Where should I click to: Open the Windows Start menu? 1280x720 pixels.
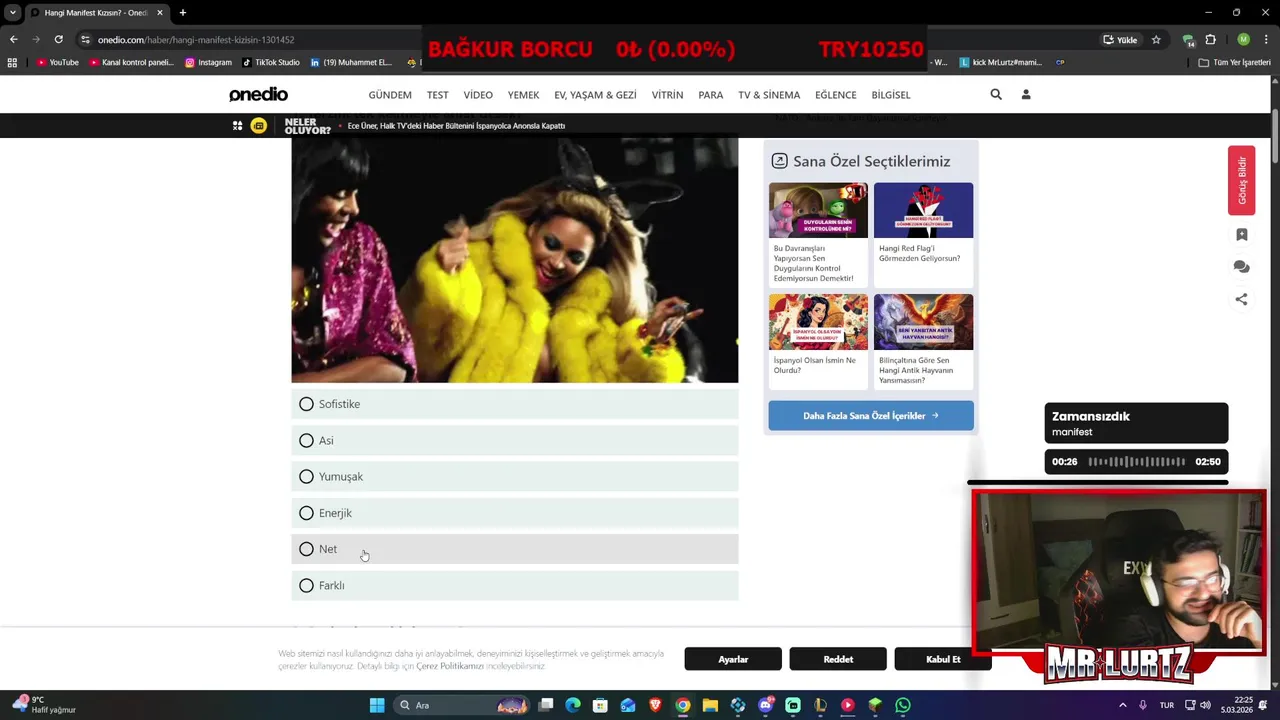pos(377,705)
